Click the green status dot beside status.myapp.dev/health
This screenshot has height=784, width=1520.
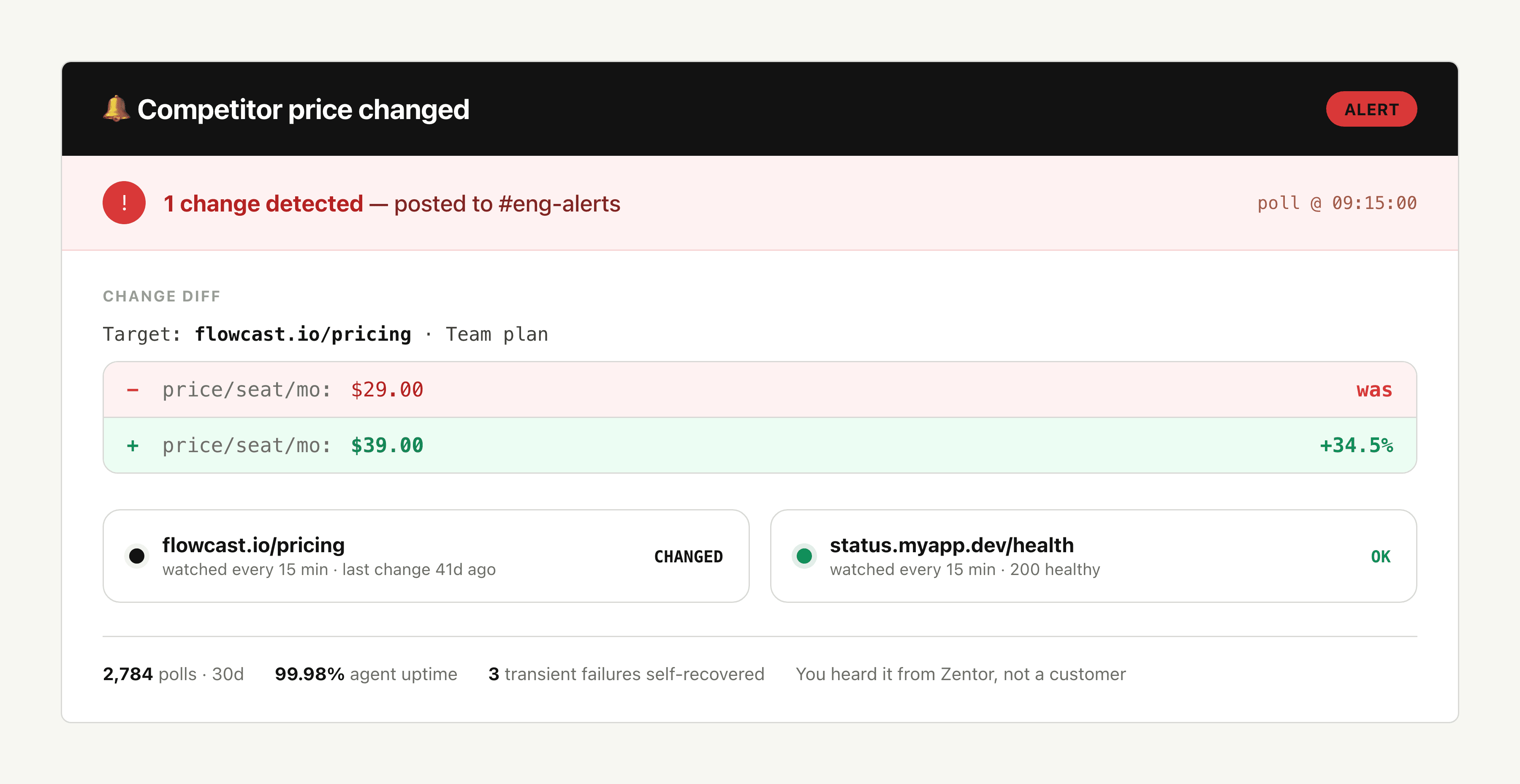804,556
